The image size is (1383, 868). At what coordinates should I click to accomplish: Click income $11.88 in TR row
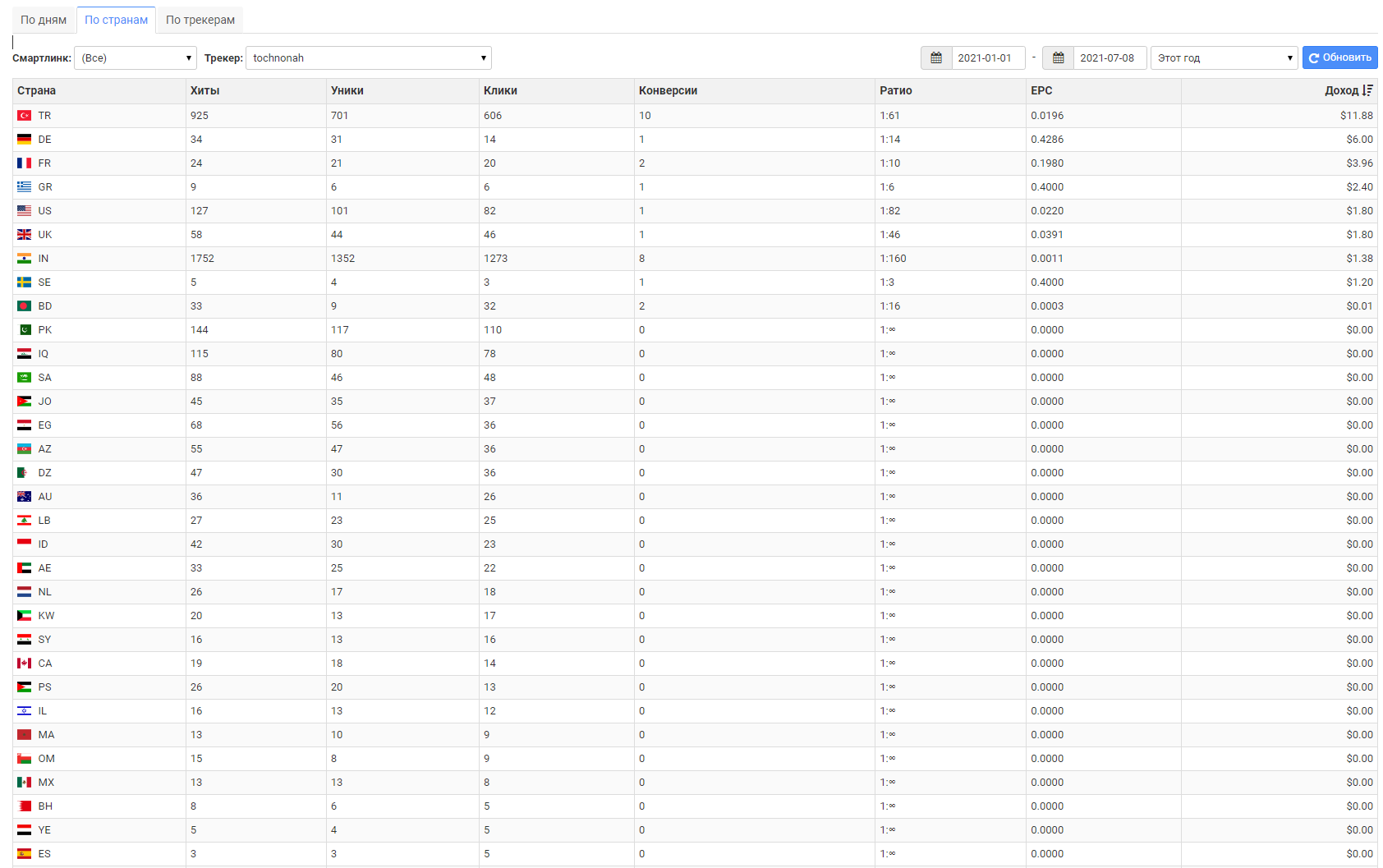1357,116
